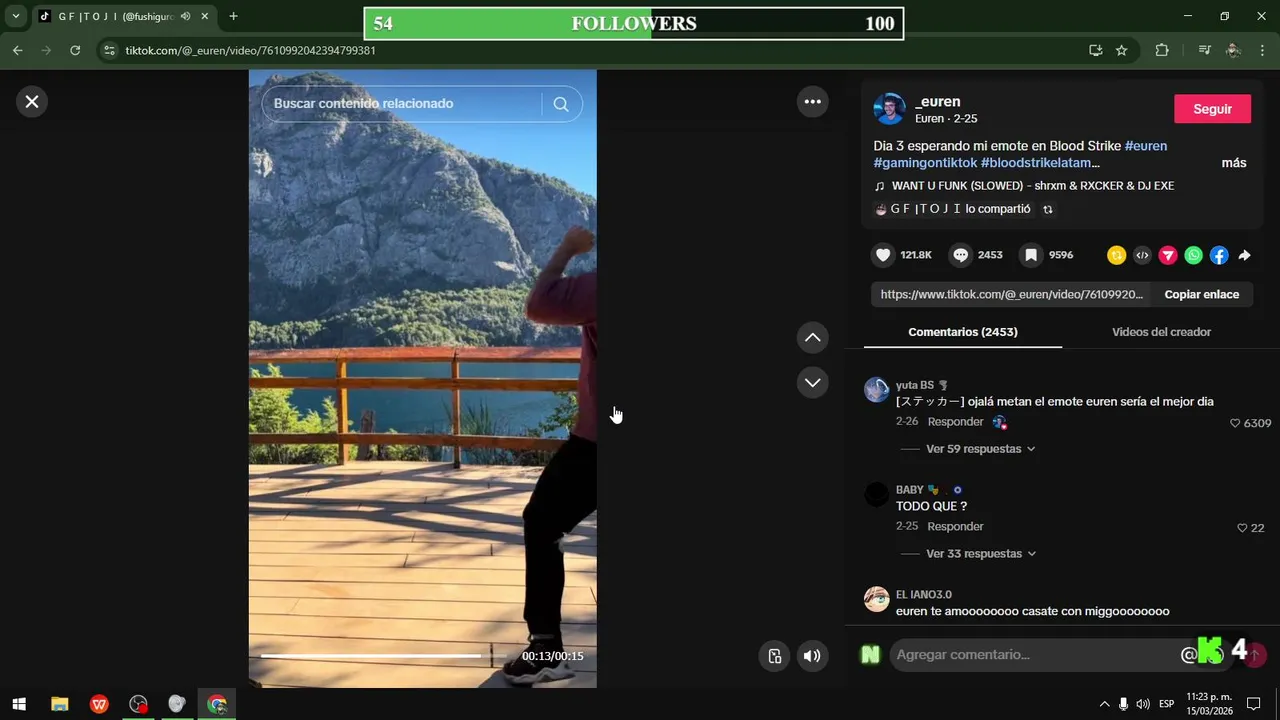Image resolution: width=1280 pixels, height=720 pixels.
Task: Open EL IANO3.0 commenter avatar
Action: click(x=876, y=599)
